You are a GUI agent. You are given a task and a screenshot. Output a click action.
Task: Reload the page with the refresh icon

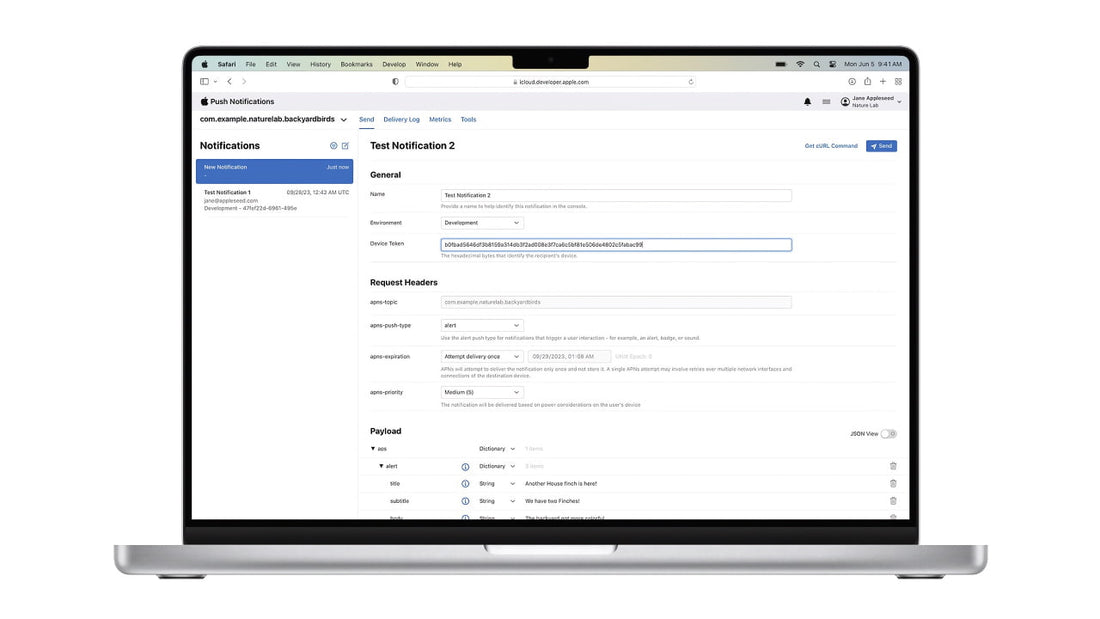[x=691, y=81]
